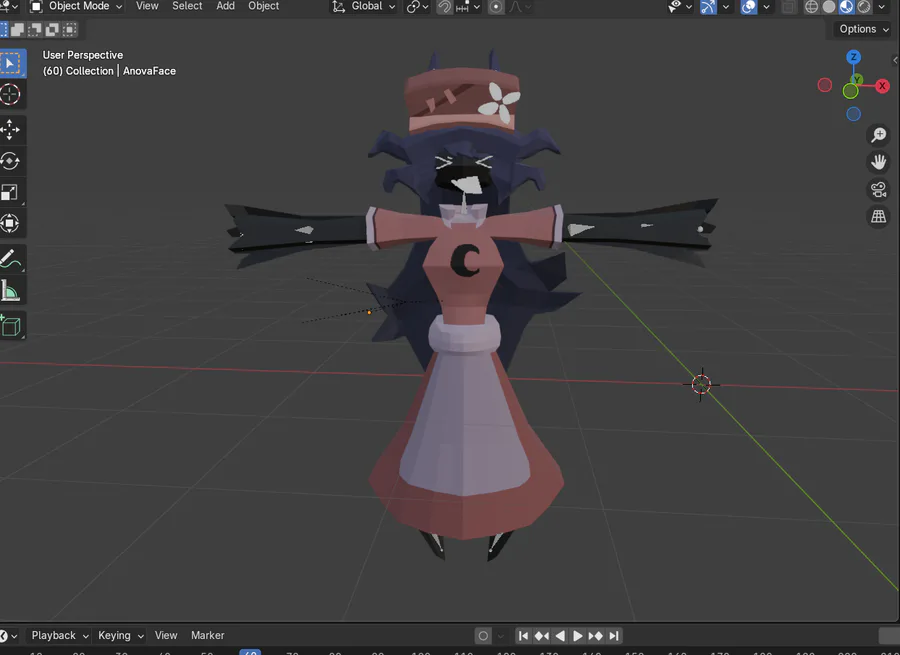The width and height of the screenshot is (900, 655).
Task: Toggle proportional editing circle button
Action: point(496,7)
